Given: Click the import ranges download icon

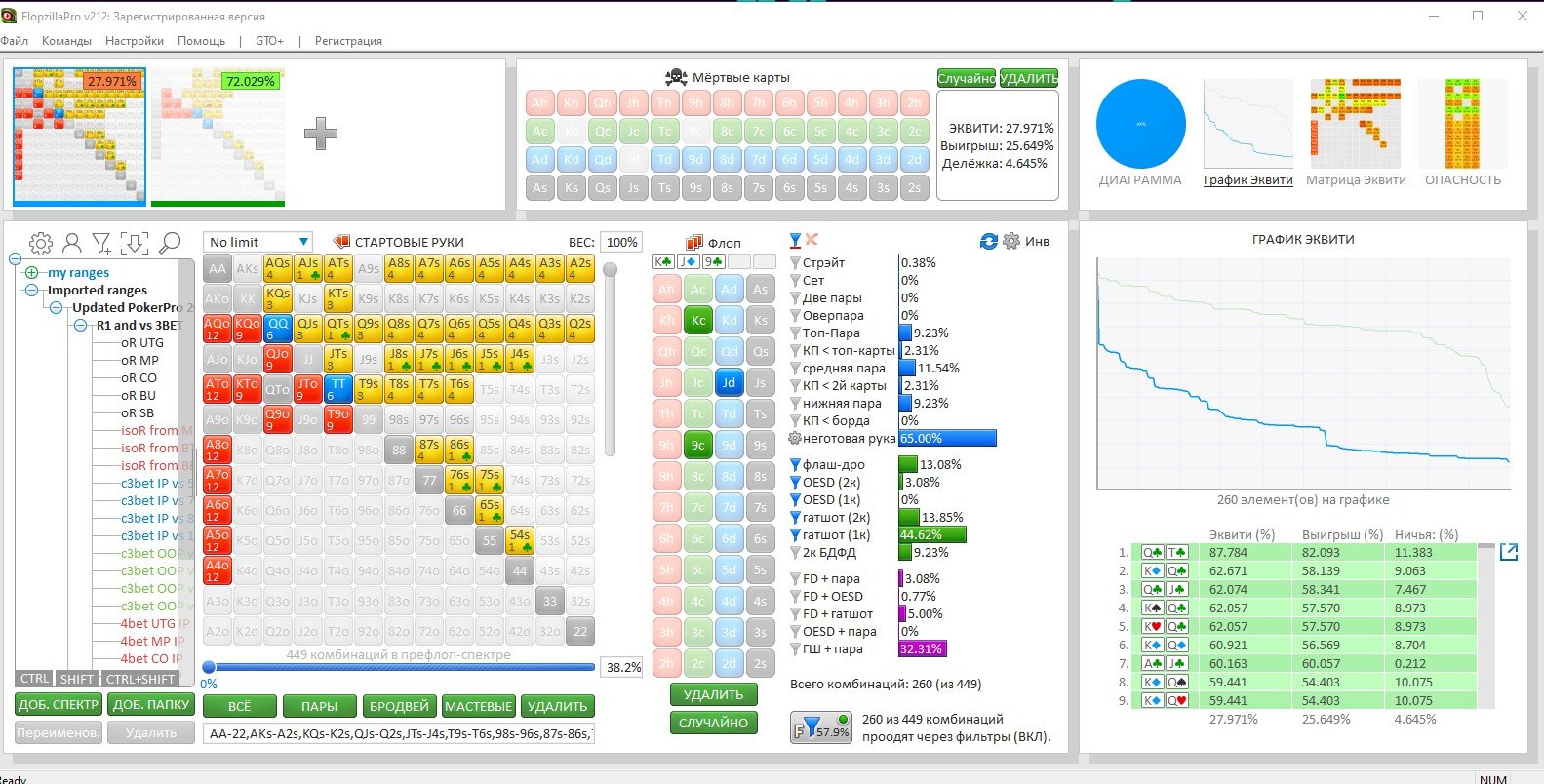Looking at the screenshot, I should [135, 243].
